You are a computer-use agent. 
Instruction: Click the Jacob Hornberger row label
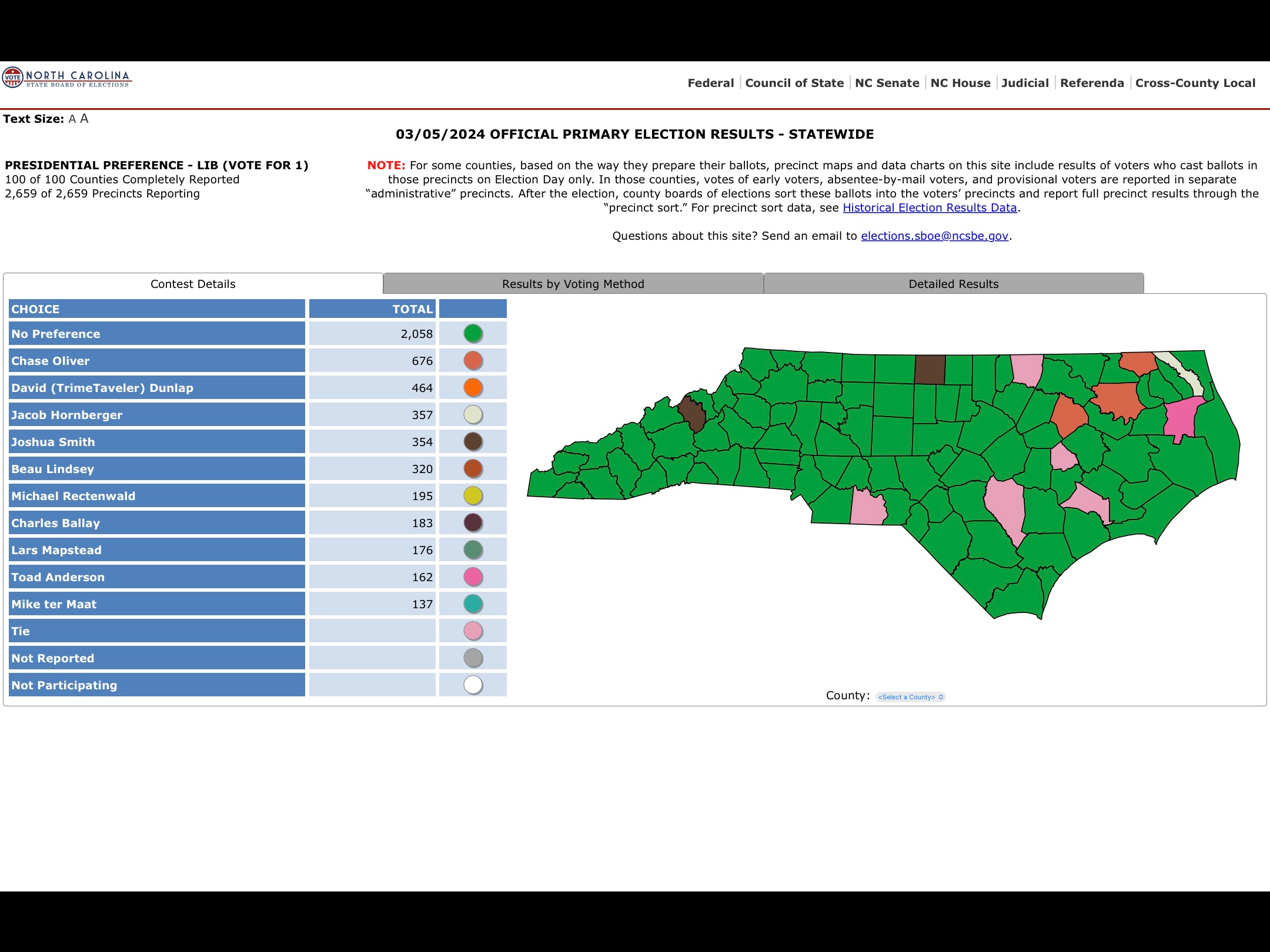click(157, 415)
